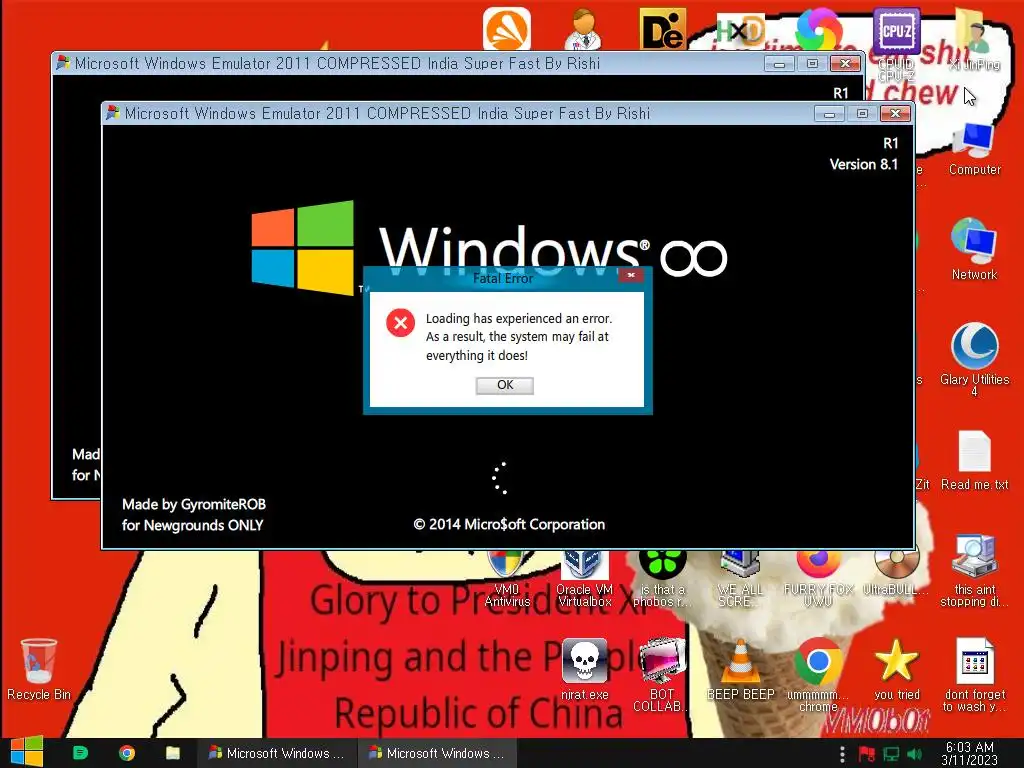Select the 'WE ALL SCRE...' desktop icon
The height and width of the screenshot is (768, 1024).
tap(740, 580)
